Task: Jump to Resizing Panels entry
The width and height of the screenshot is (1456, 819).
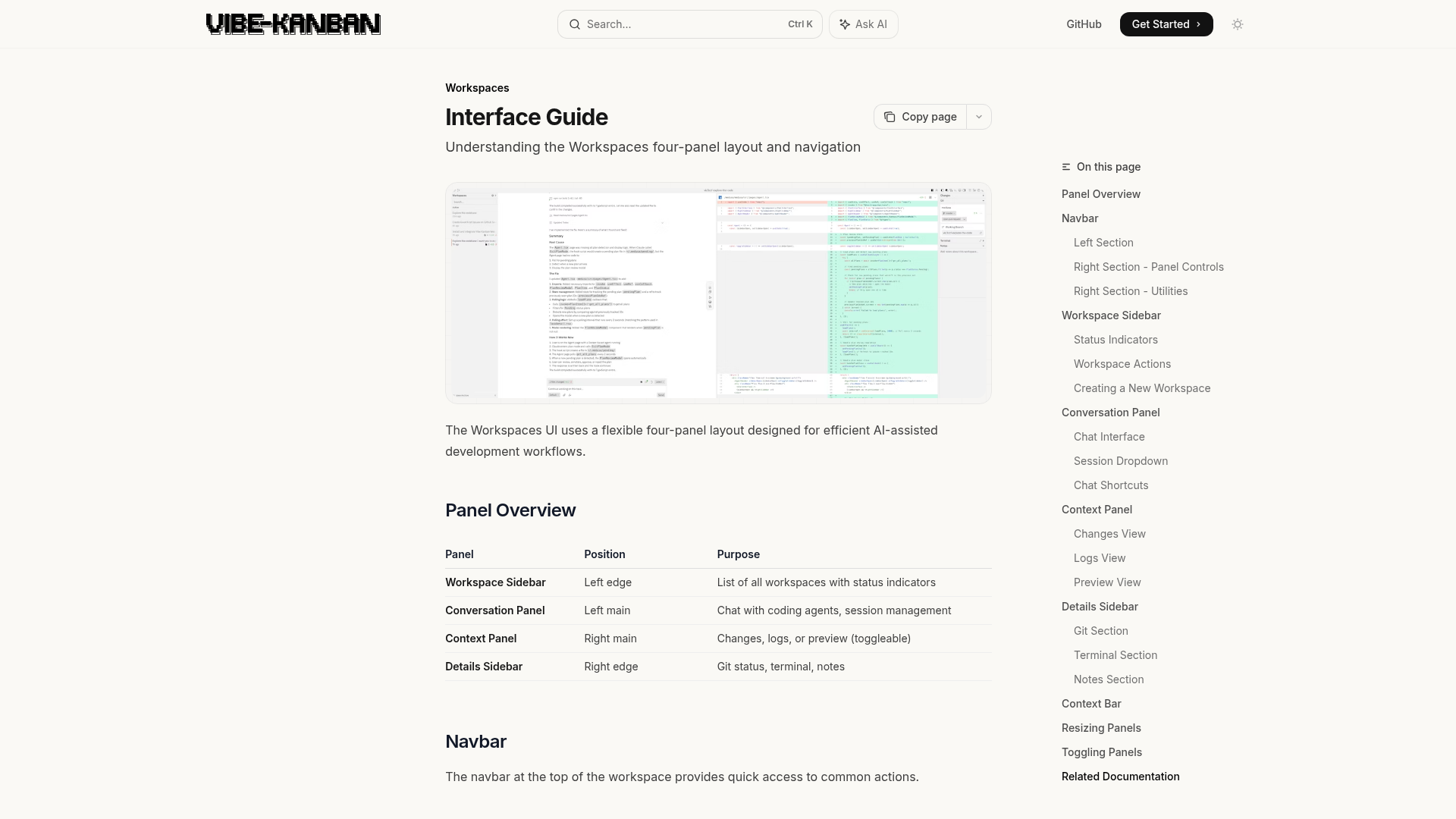Action: (x=1101, y=728)
